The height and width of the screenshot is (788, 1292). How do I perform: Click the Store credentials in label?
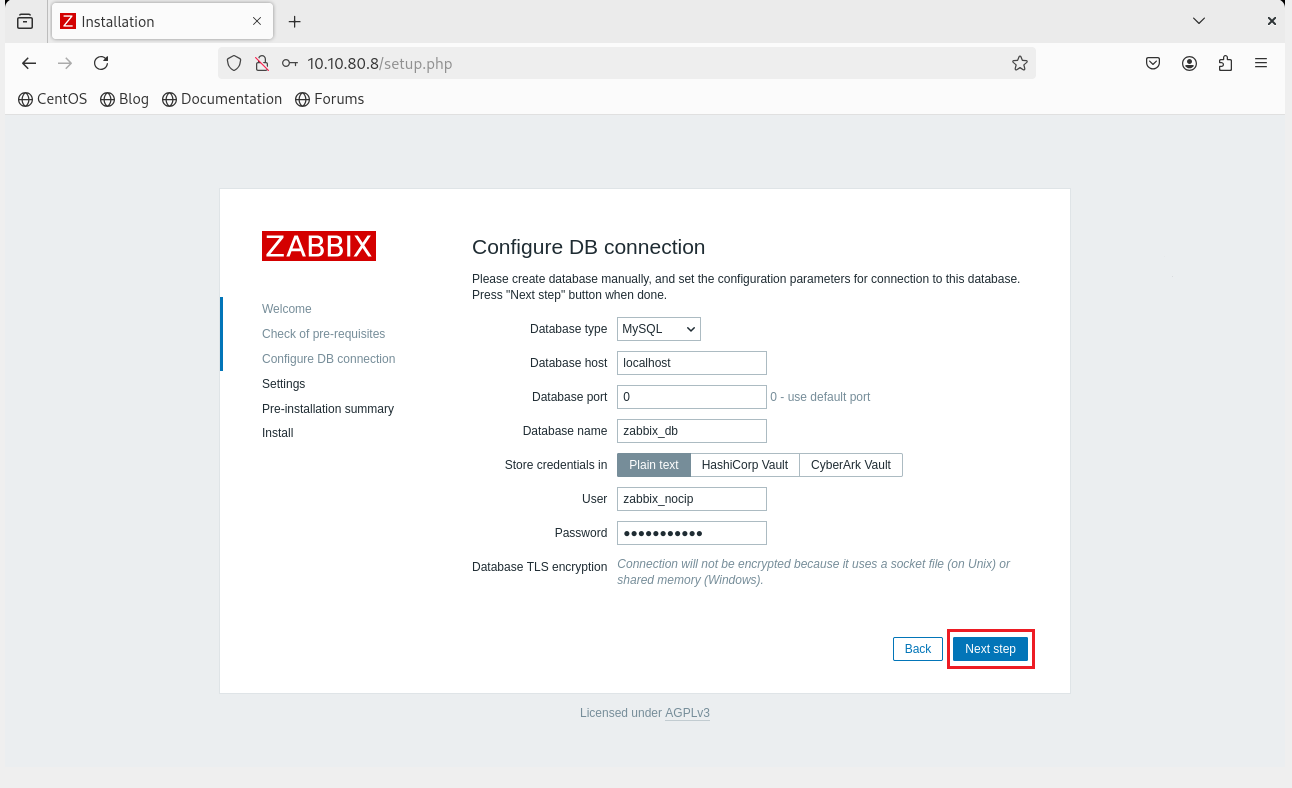556,465
